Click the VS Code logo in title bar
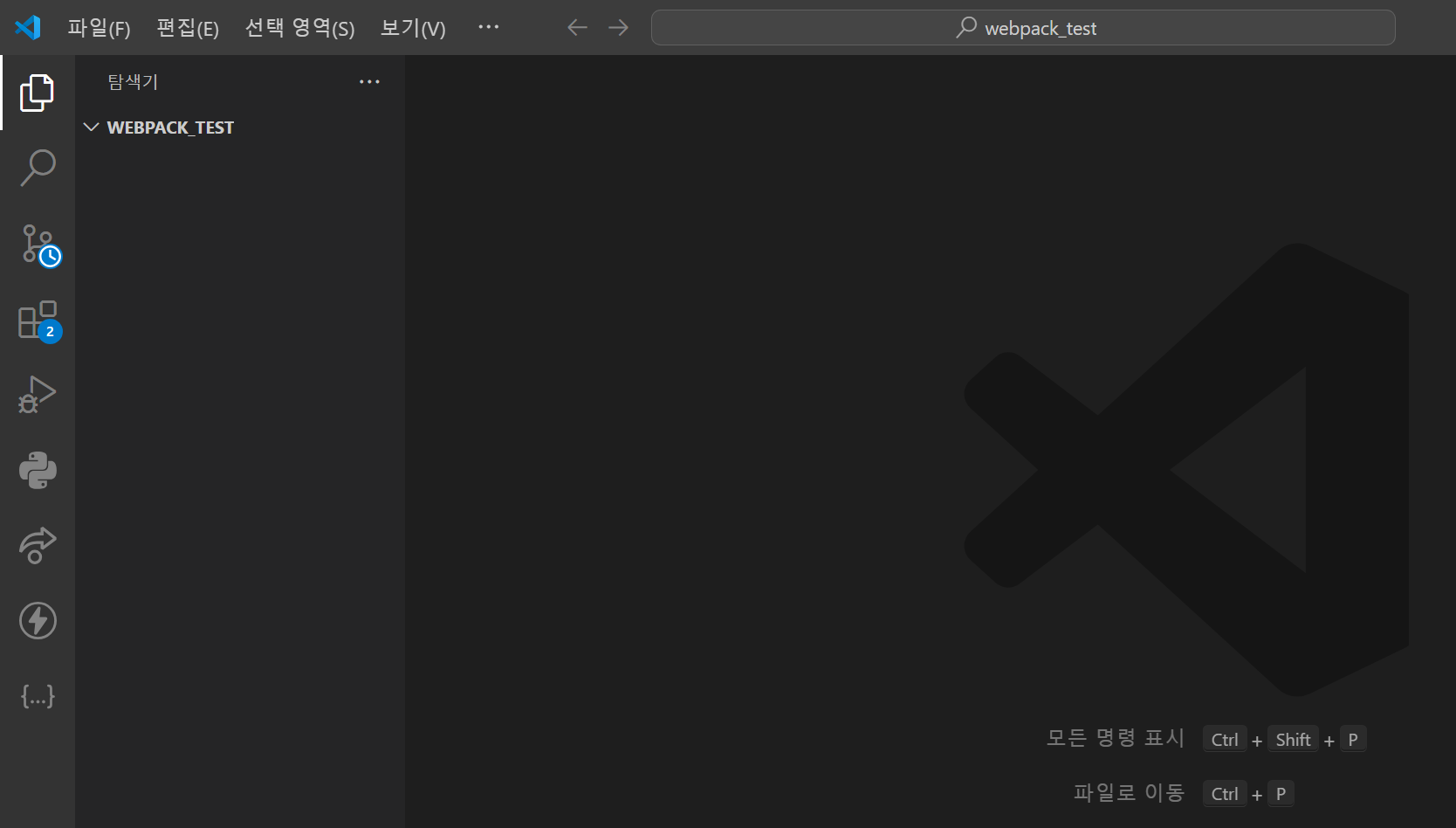This screenshot has width=1456, height=828. (x=28, y=27)
